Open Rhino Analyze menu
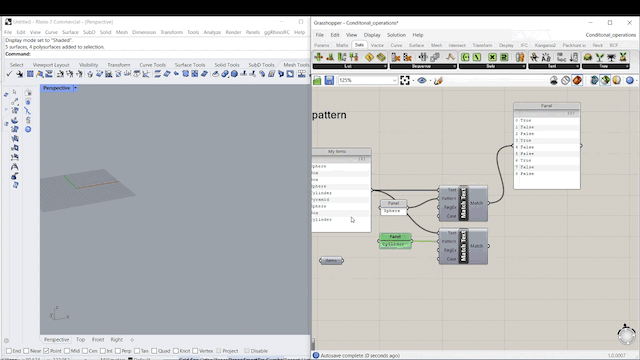 pyautogui.click(x=212, y=32)
